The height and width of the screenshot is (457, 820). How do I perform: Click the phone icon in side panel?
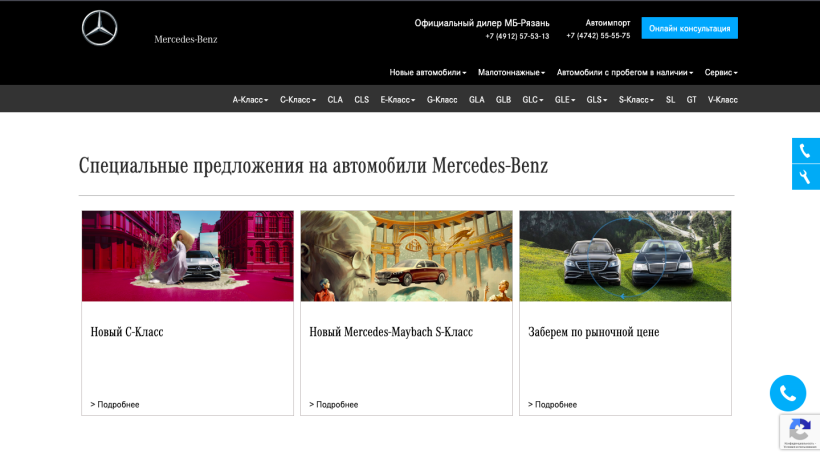(x=805, y=151)
